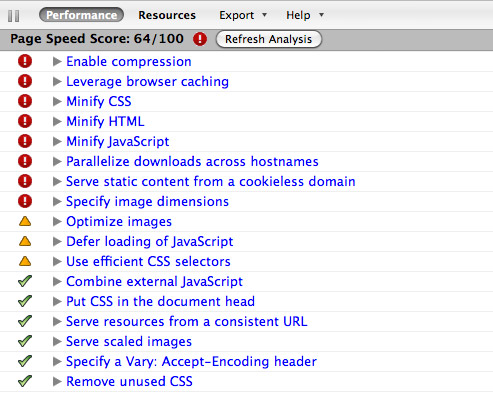Click green checkmark beside Combine external JavaScript
This screenshot has width=493, height=394.
click(25, 281)
